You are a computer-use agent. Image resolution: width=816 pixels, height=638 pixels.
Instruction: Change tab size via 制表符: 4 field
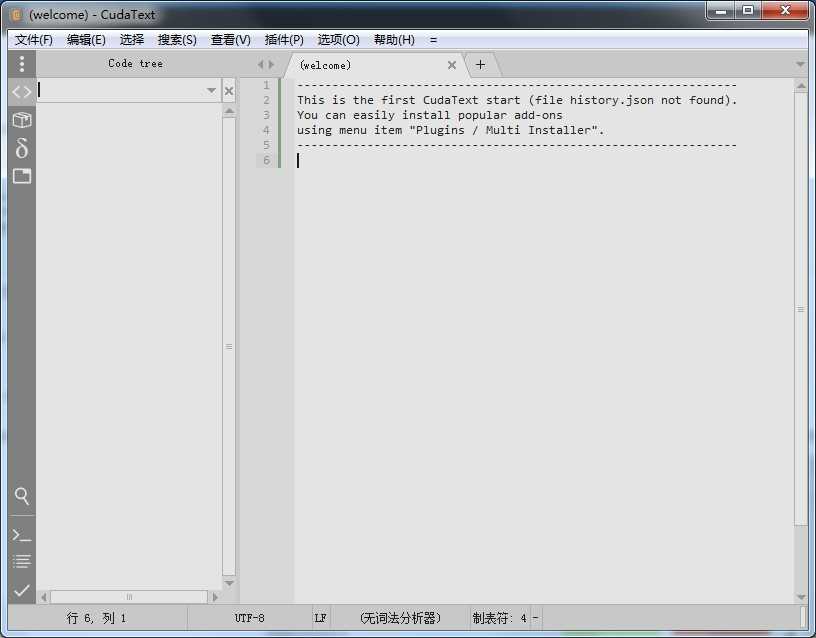pos(500,618)
